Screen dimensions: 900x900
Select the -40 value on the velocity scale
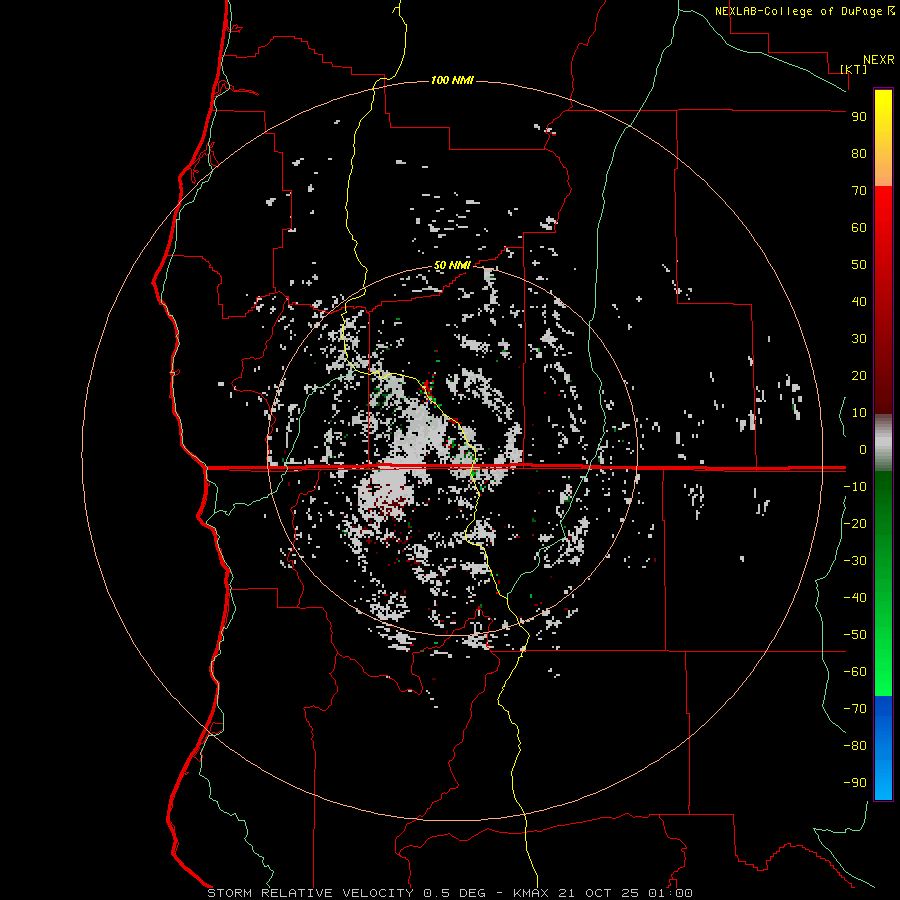[855, 598]
